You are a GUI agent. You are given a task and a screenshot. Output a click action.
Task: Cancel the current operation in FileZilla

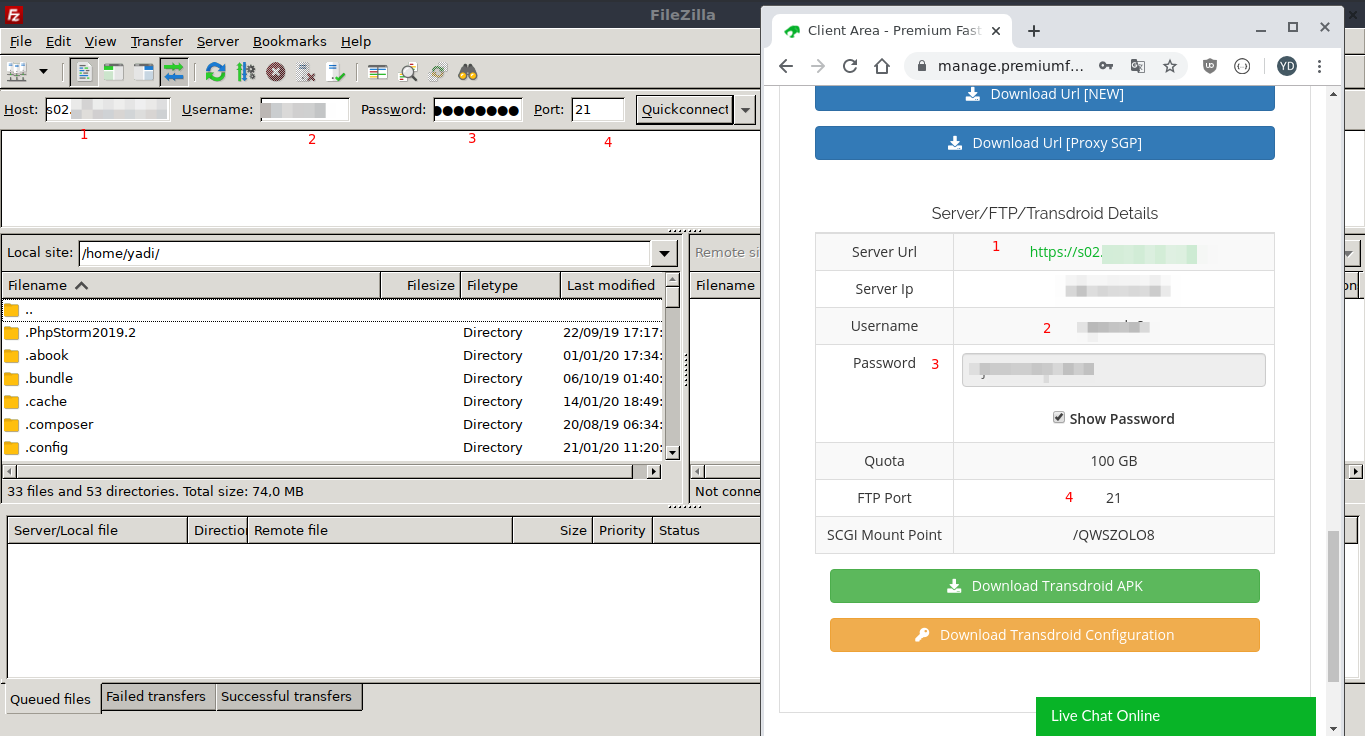(276, 72)
